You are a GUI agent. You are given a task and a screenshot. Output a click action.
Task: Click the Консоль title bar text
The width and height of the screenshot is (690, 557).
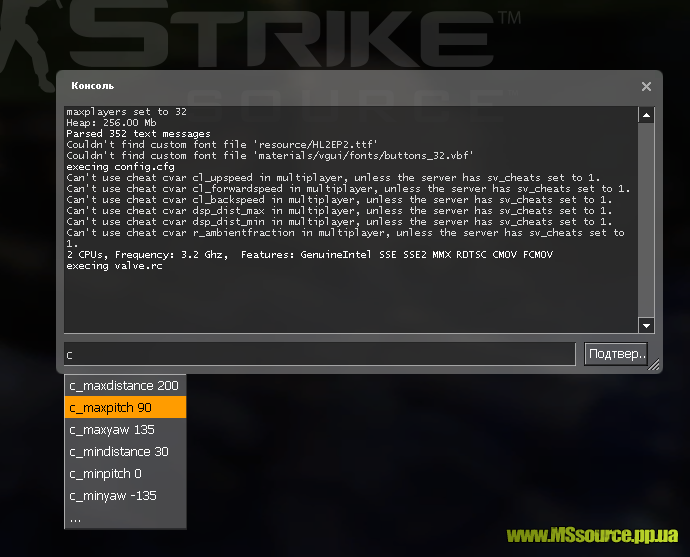pyautogui.click(x=92, y=86)
